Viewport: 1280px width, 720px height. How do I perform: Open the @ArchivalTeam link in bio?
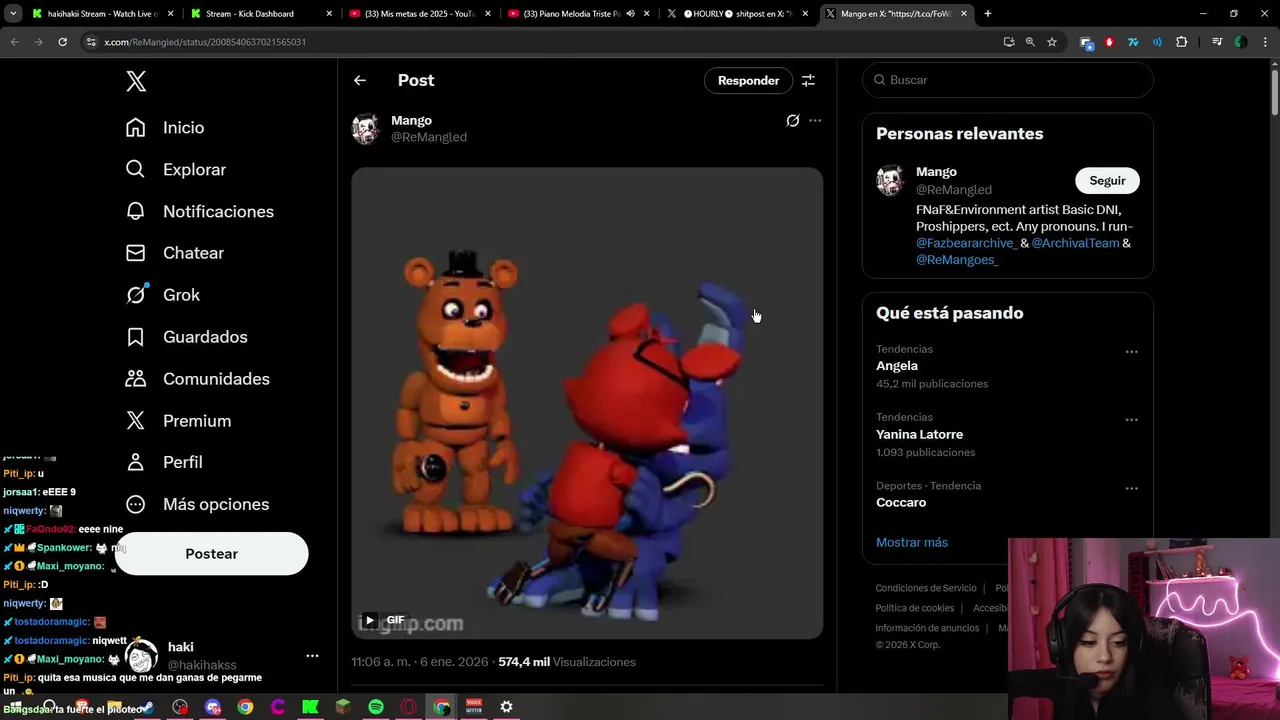pos(1075,243)
